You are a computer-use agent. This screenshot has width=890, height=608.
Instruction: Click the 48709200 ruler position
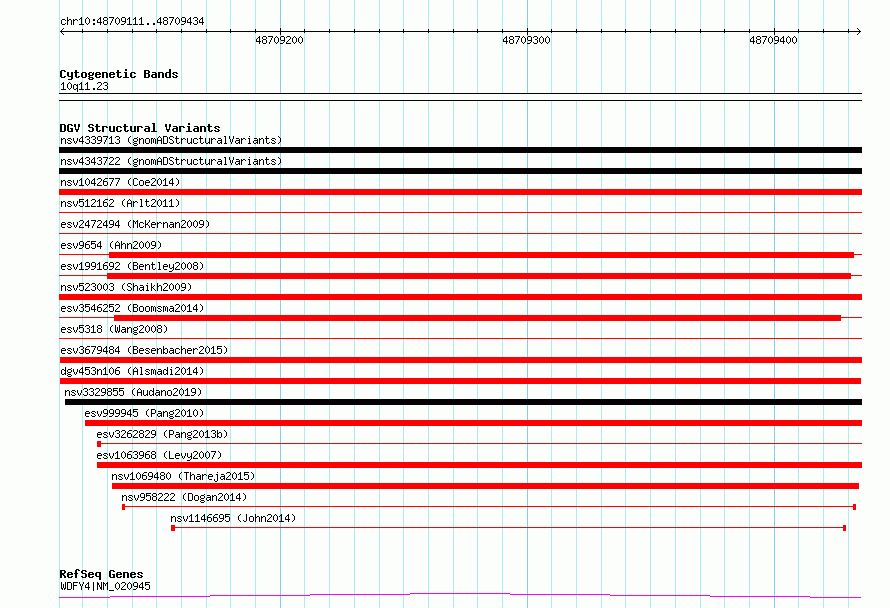click(x=279, y=40)
